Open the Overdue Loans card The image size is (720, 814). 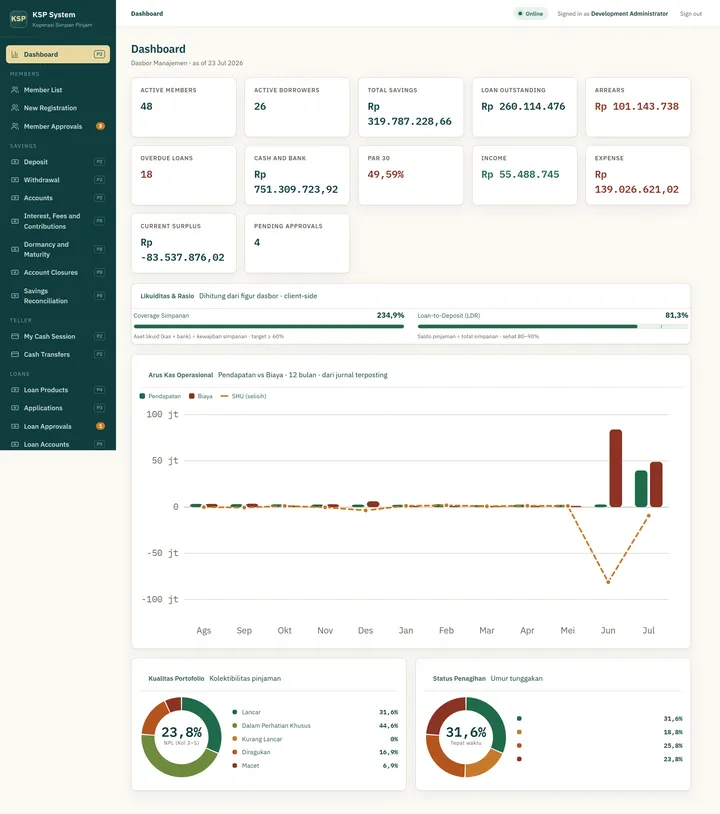(184, 175)
